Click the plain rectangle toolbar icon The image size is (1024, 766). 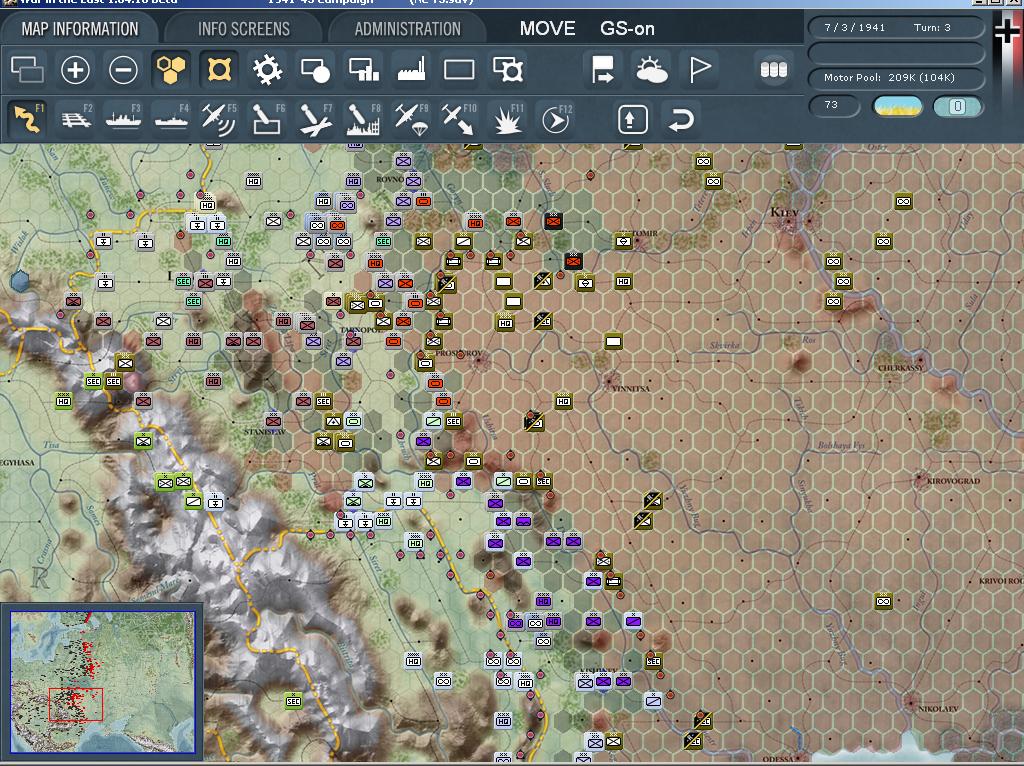click(x=459, y=69)
